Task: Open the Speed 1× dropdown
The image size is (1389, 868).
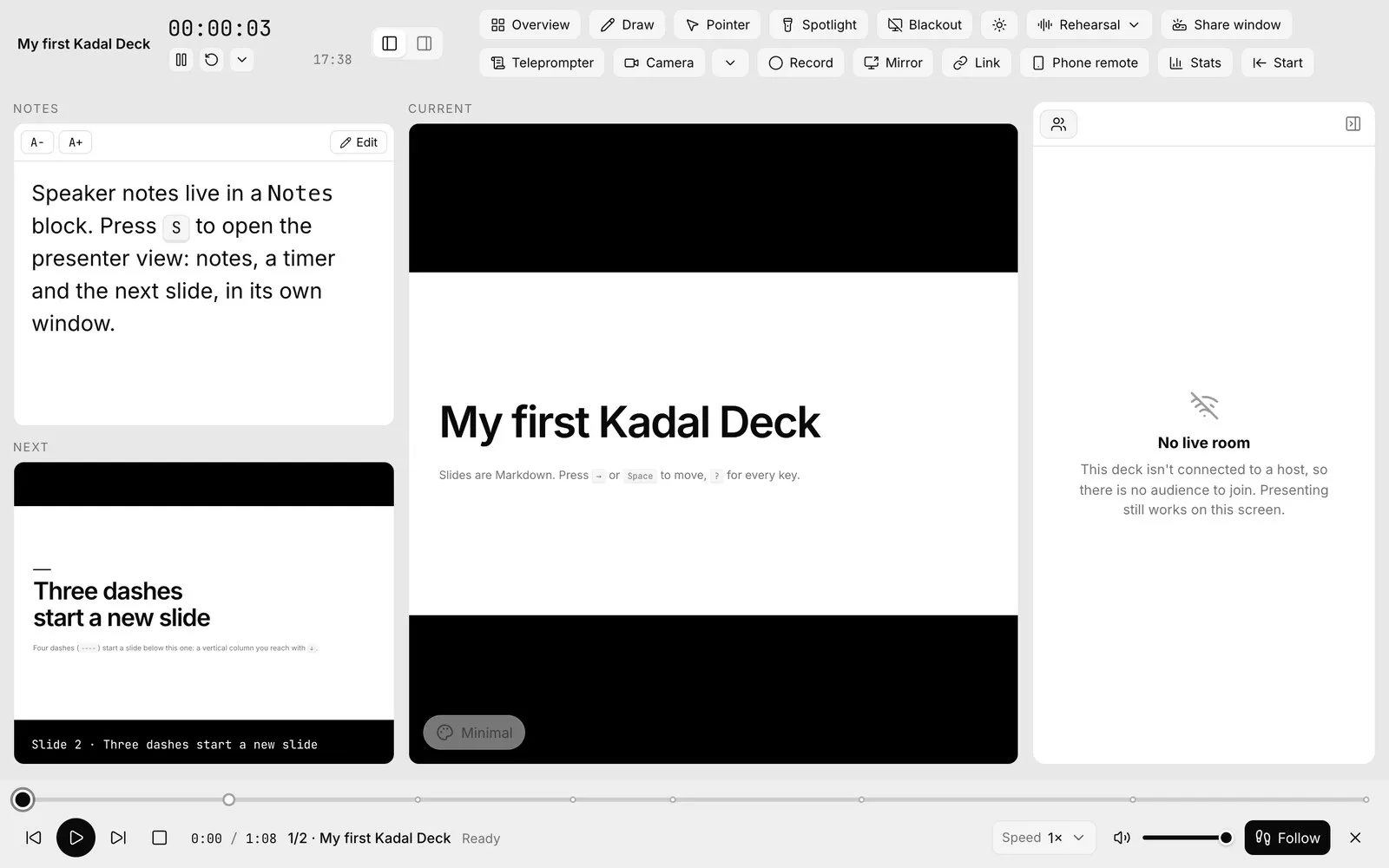Action: 1043,838
